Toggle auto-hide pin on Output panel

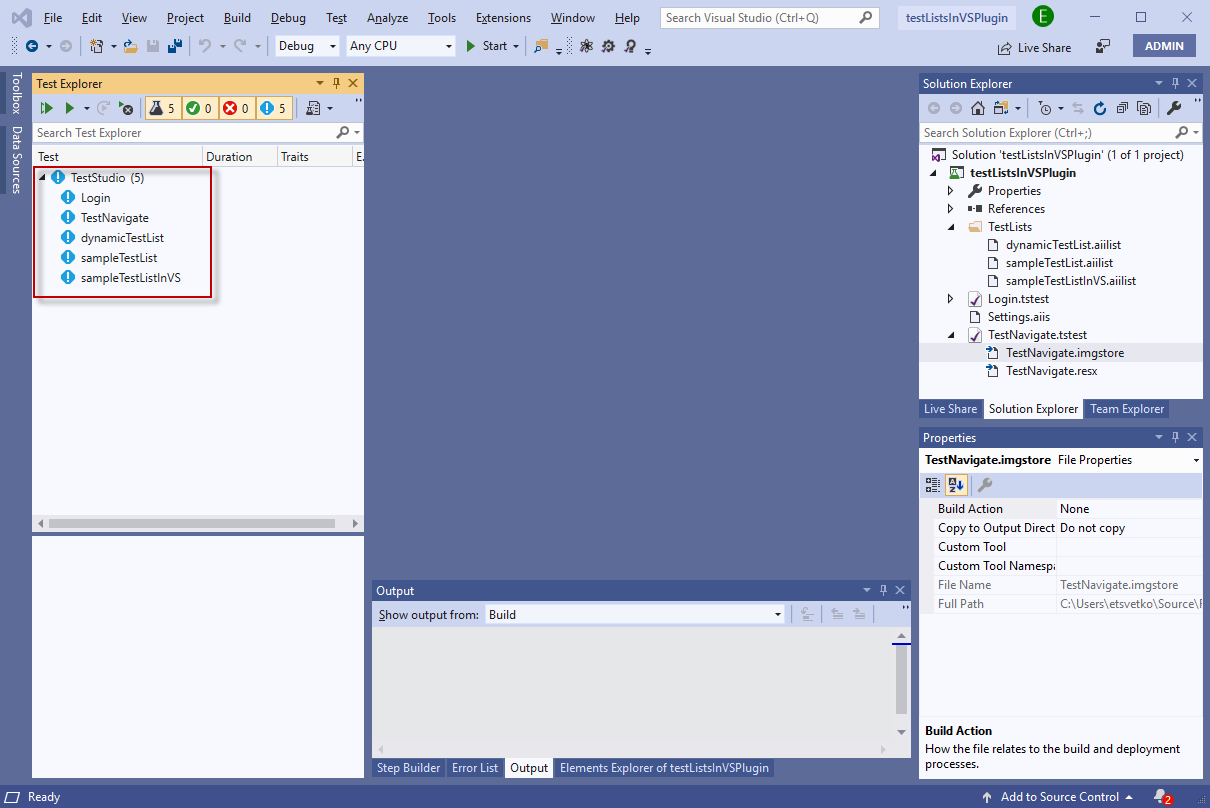point(883,591)
